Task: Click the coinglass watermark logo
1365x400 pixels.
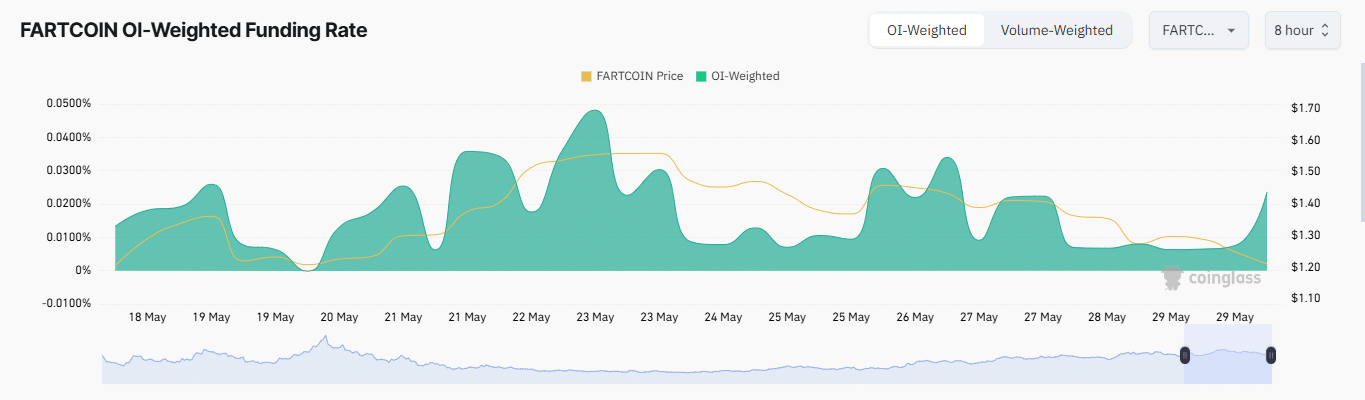Action: (x=1210, y=277)
